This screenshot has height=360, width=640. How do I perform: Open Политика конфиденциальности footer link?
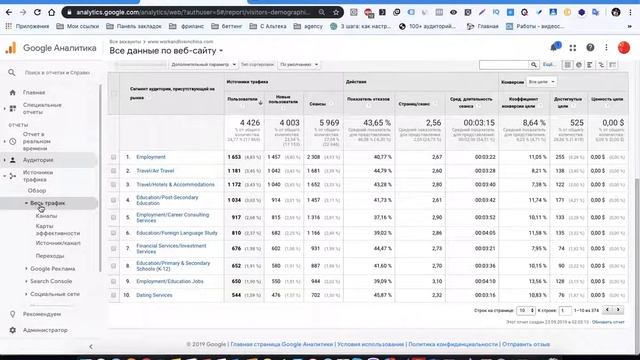click(x=453, y=344)
